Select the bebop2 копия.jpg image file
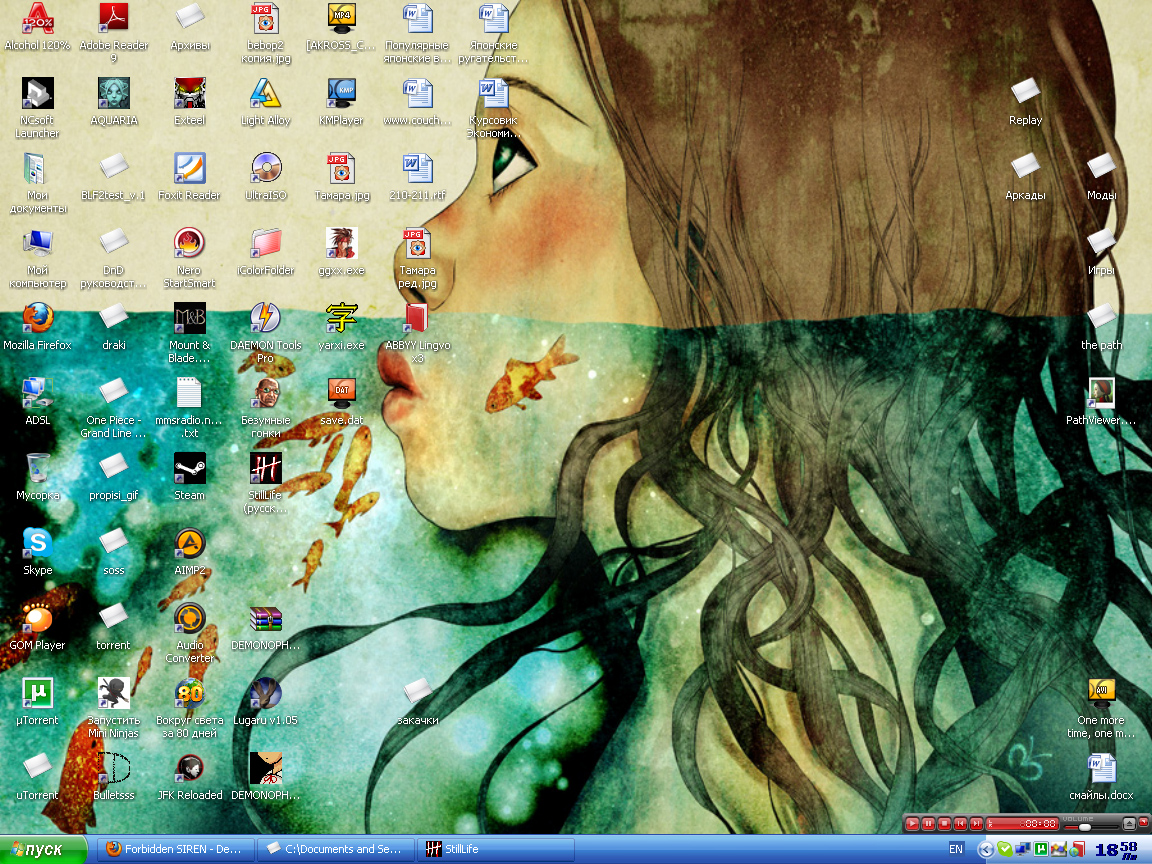 266,33
